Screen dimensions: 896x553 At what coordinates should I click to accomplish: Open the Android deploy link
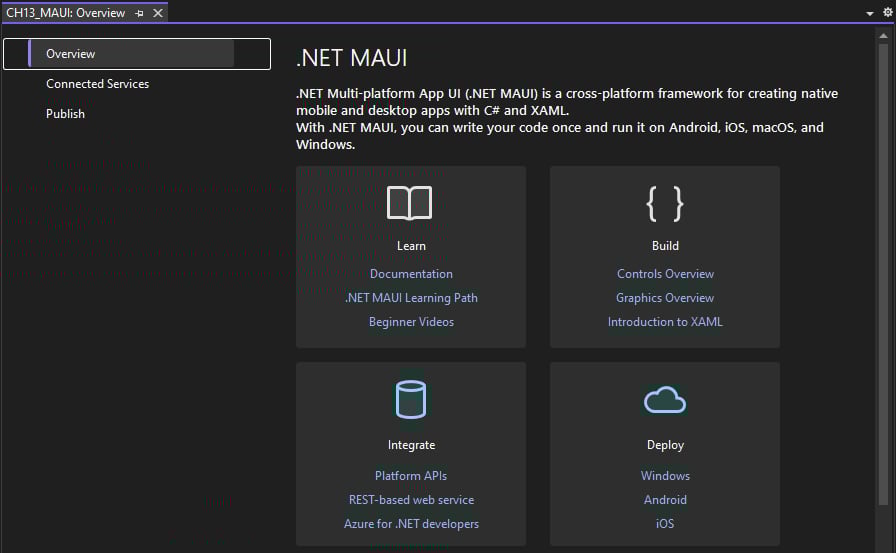[x=665, y=499]
